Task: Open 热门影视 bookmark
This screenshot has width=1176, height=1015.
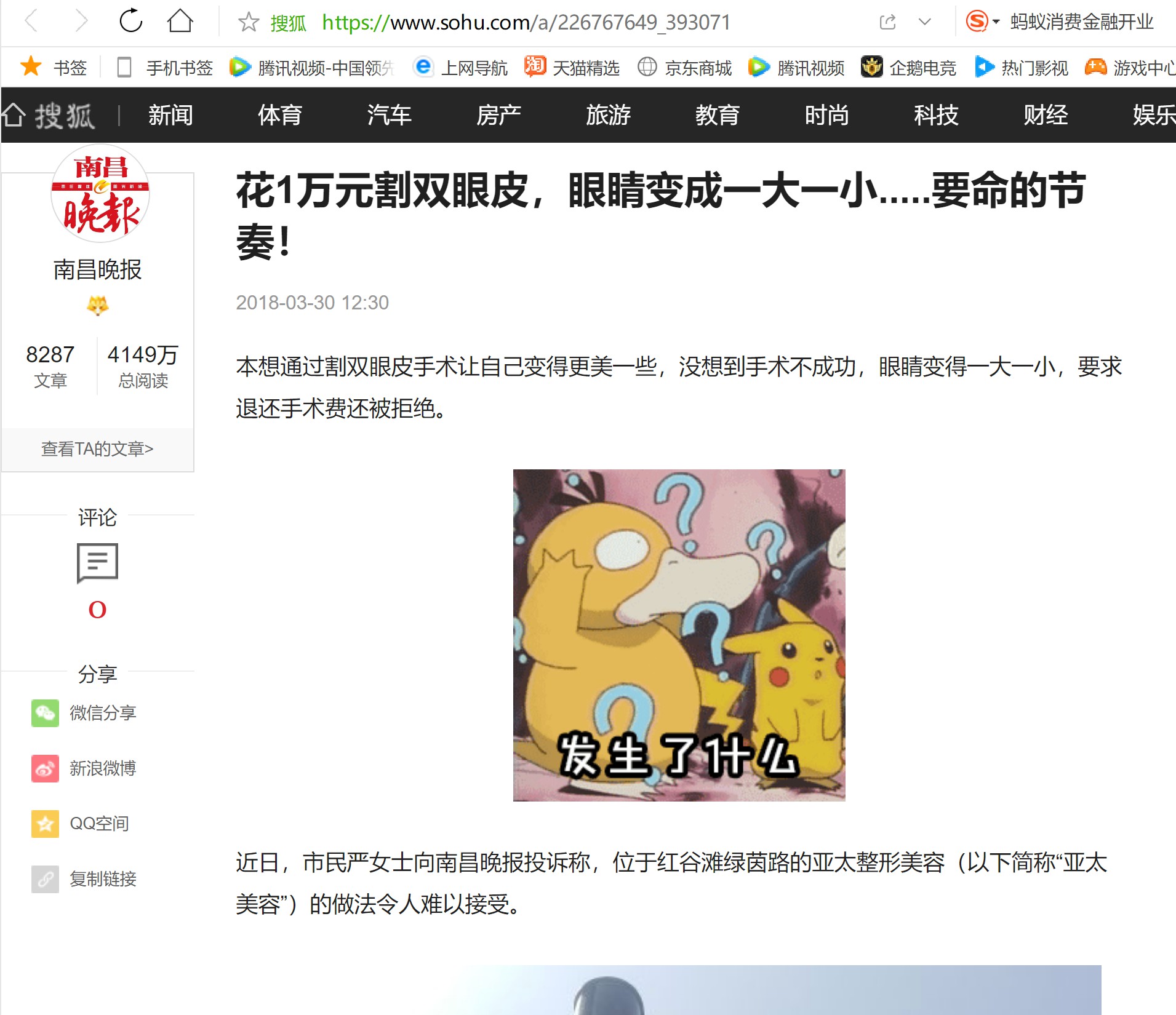Action: pyautogui.click(x=1022, y=67)
